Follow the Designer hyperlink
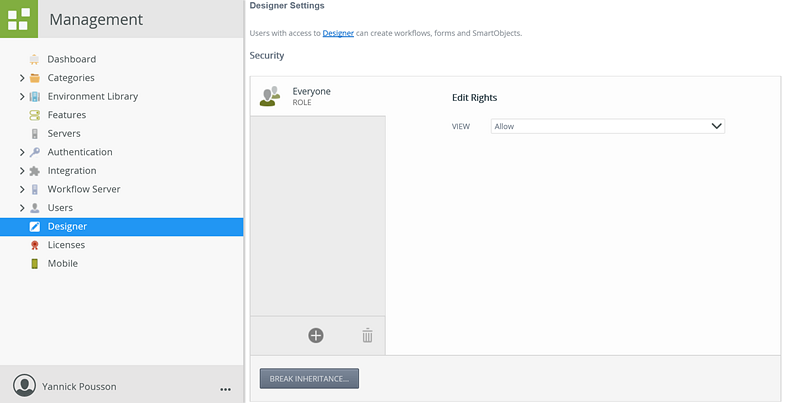 pyautogui.click(x=338, y=34)
